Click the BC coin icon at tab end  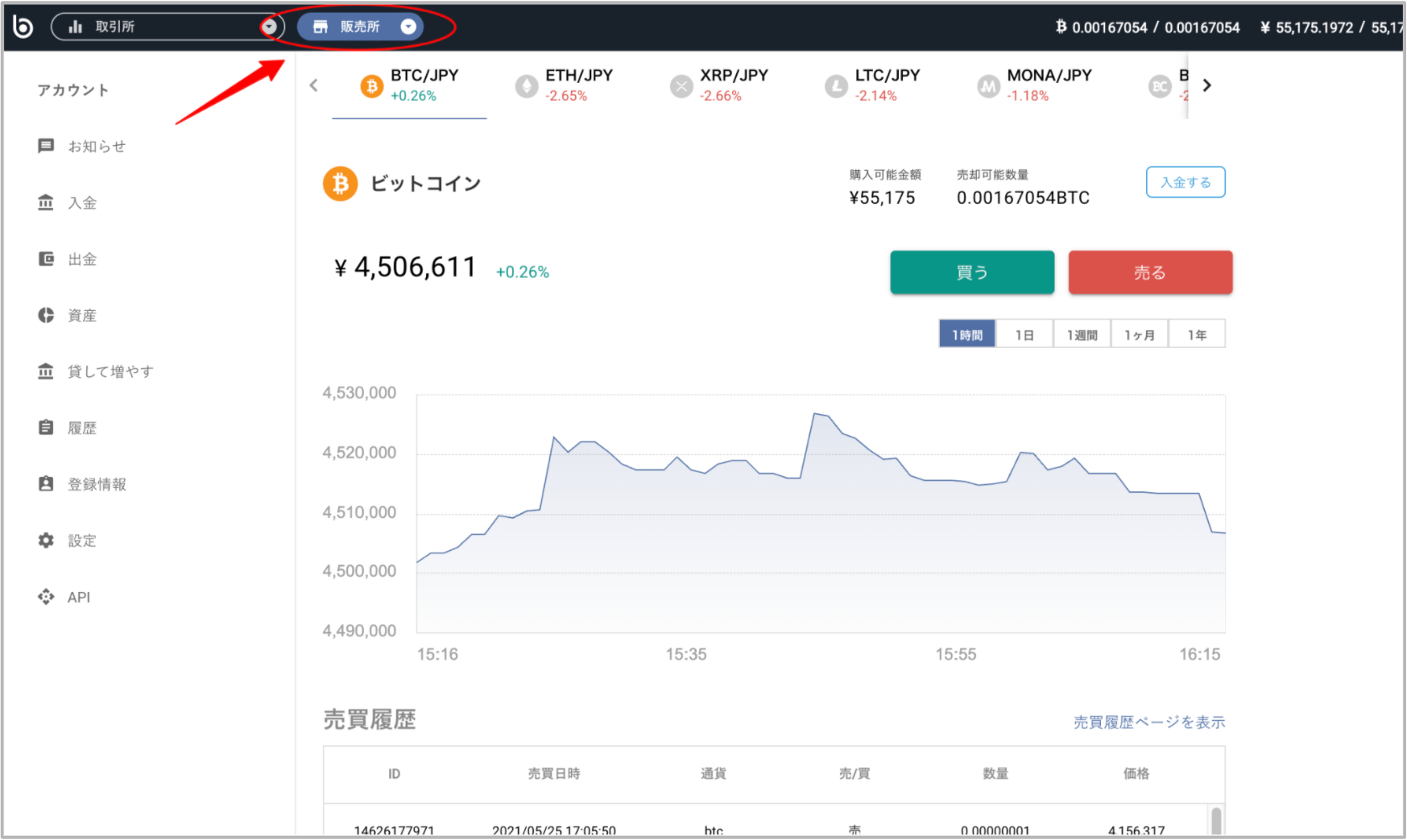[1160, 86]
